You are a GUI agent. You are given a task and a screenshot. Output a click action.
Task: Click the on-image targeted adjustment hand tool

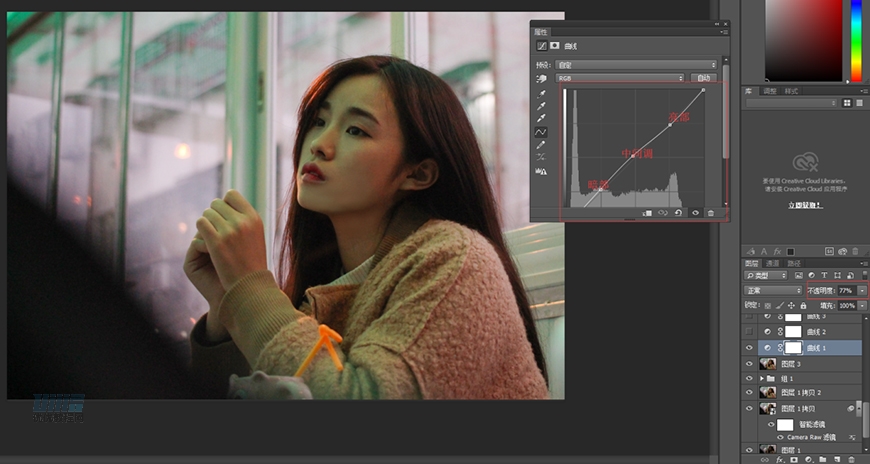(x=541, y=78)
